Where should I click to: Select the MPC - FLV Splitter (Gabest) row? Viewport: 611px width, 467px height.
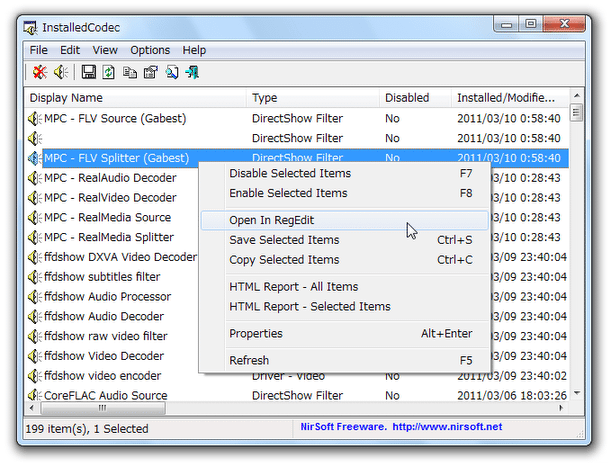297,158
